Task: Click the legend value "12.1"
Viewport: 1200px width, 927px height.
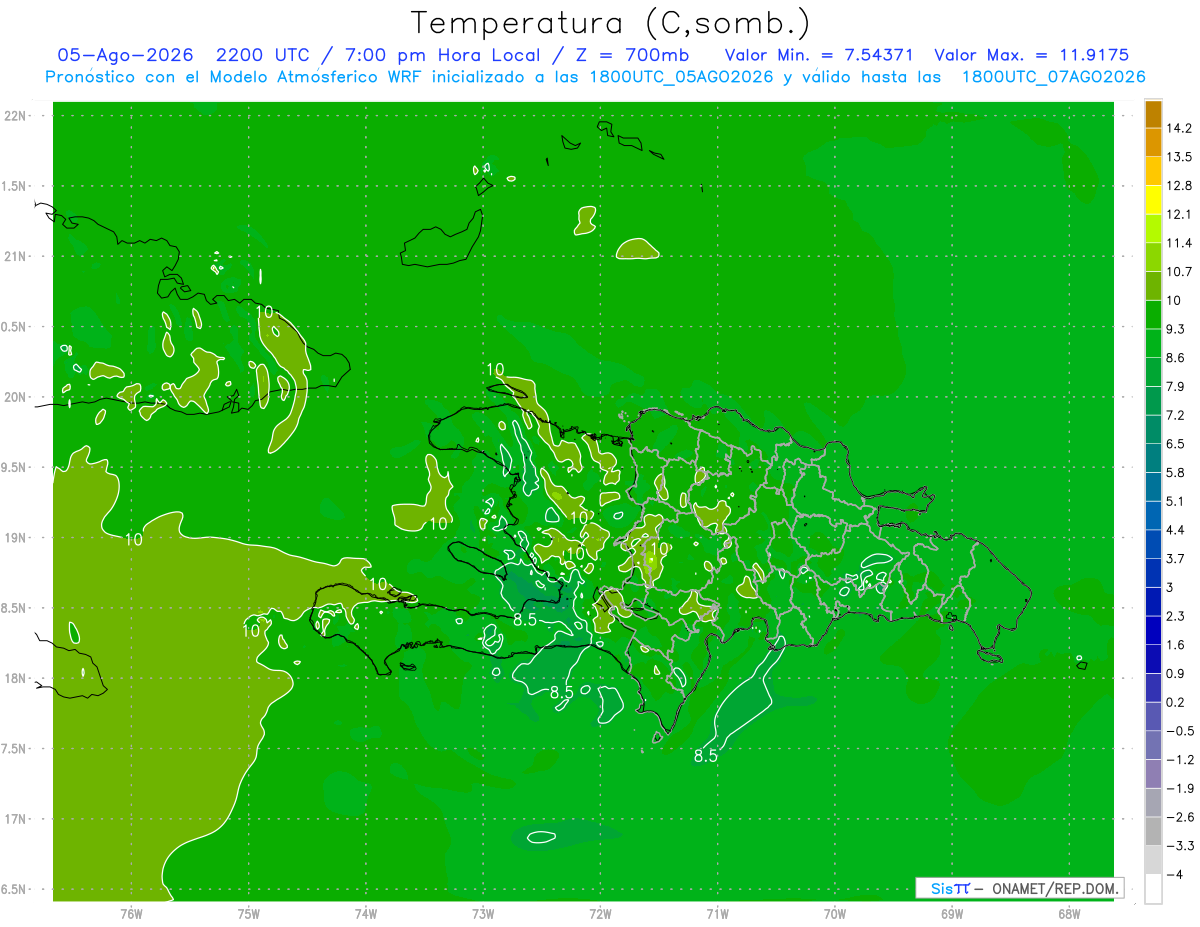Action: 1179,214
